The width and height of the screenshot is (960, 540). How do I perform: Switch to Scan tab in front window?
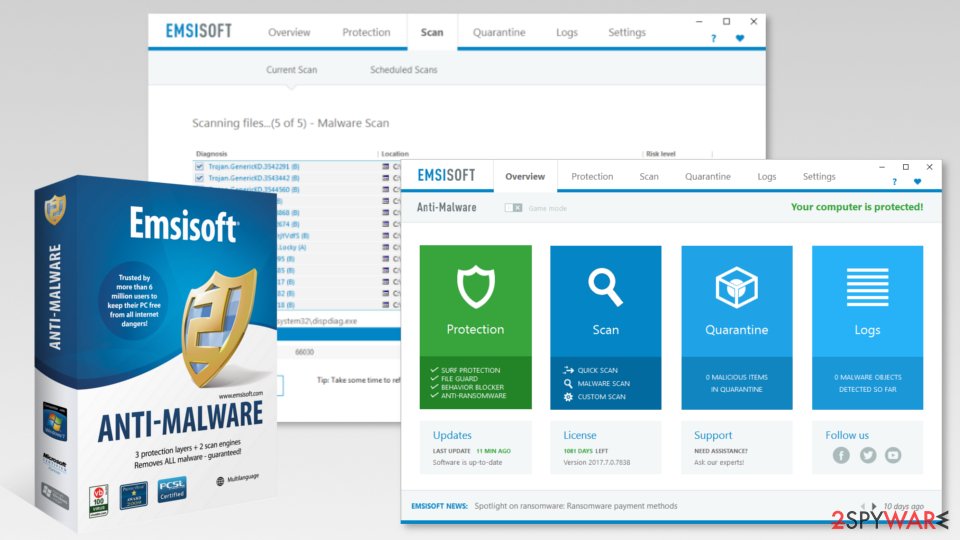(x=649, y=176)
